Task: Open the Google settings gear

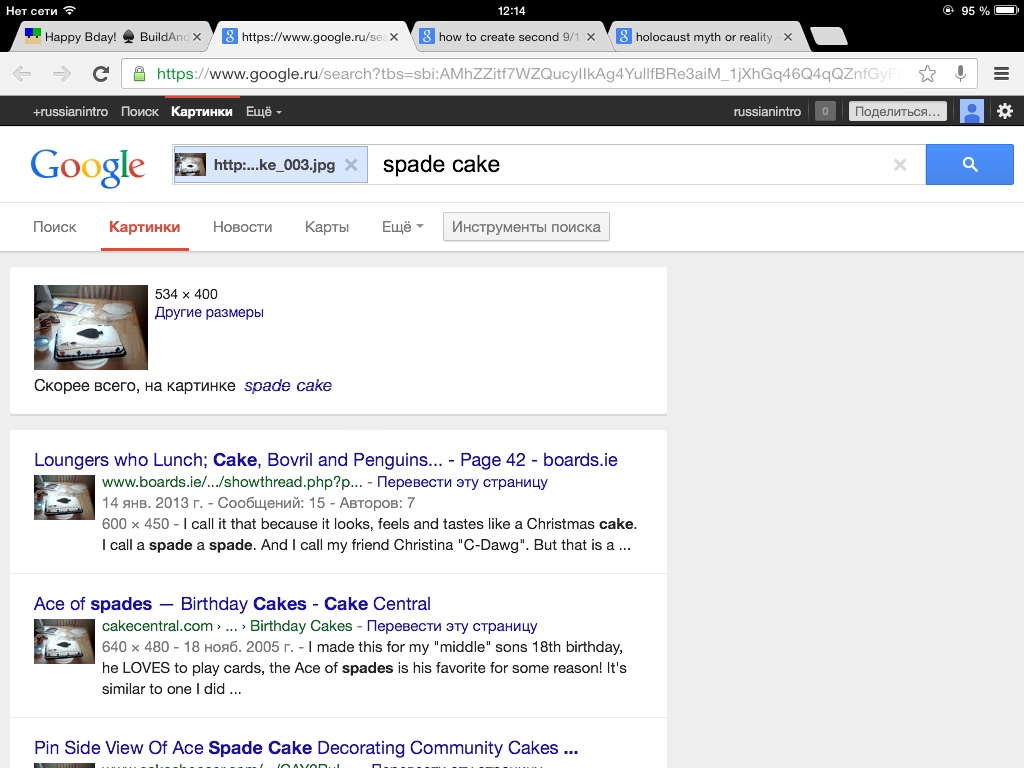Action: [x=1005, y=111]
